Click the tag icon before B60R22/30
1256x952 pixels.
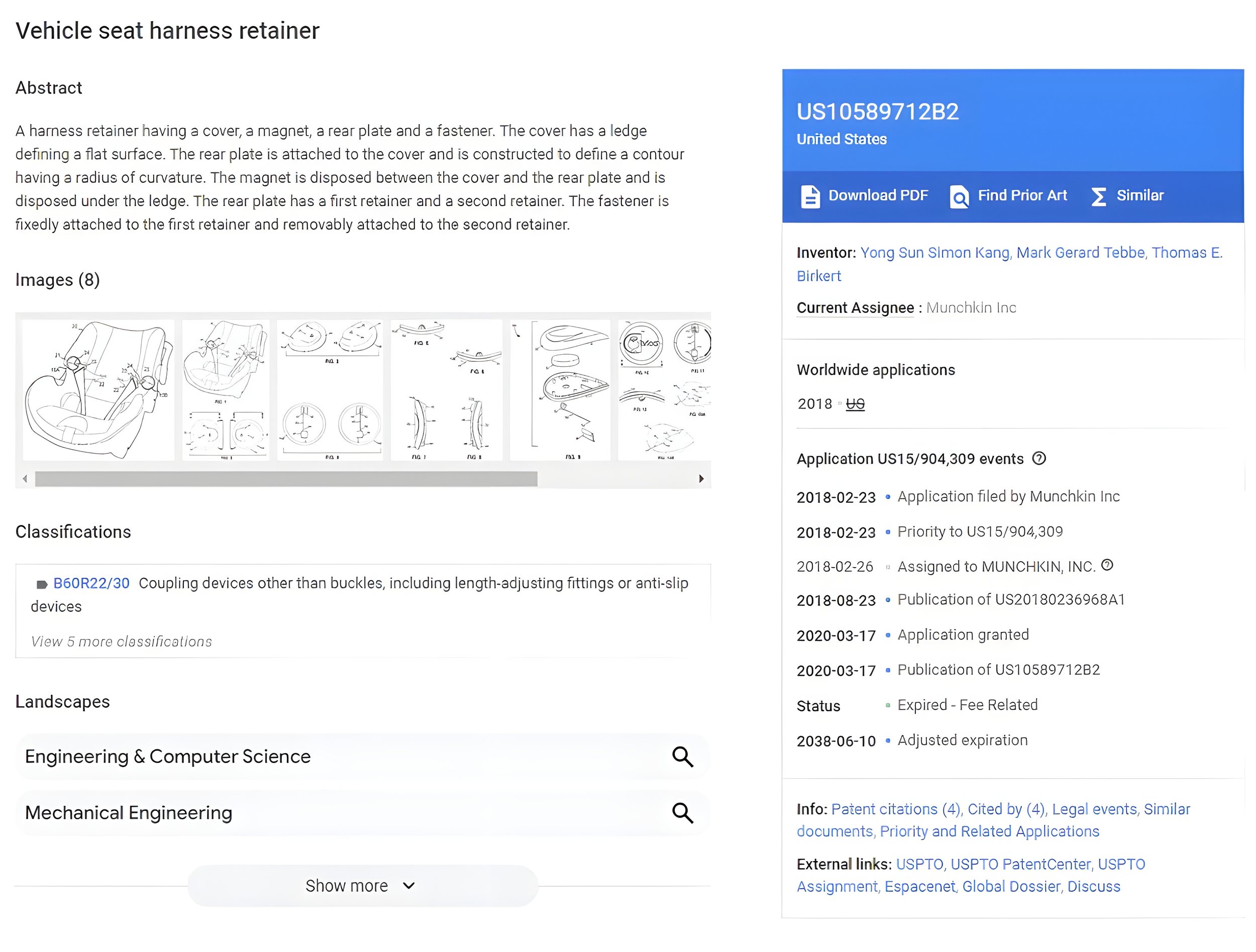pos(42,584)
